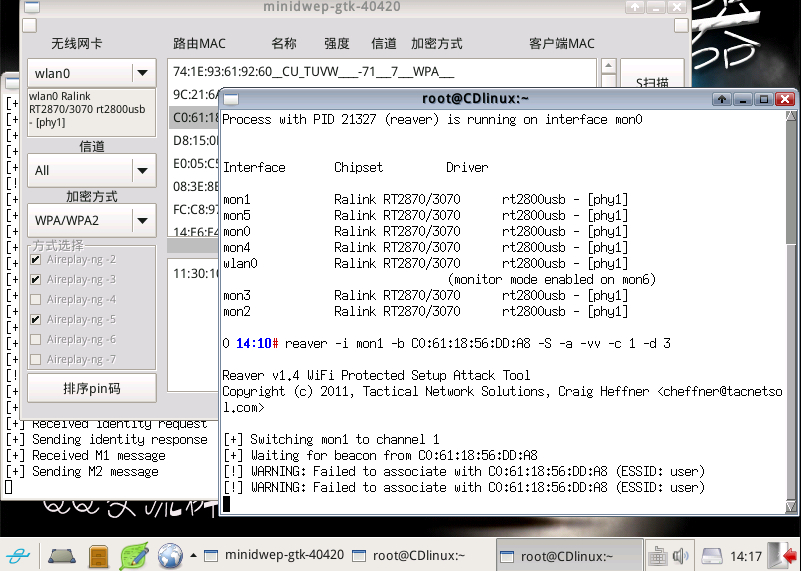The width and height of the screenshot is (801, 571).
Task: Open the file cabinet manager icon
Action: pyautogui.click(x=98, y=556)
